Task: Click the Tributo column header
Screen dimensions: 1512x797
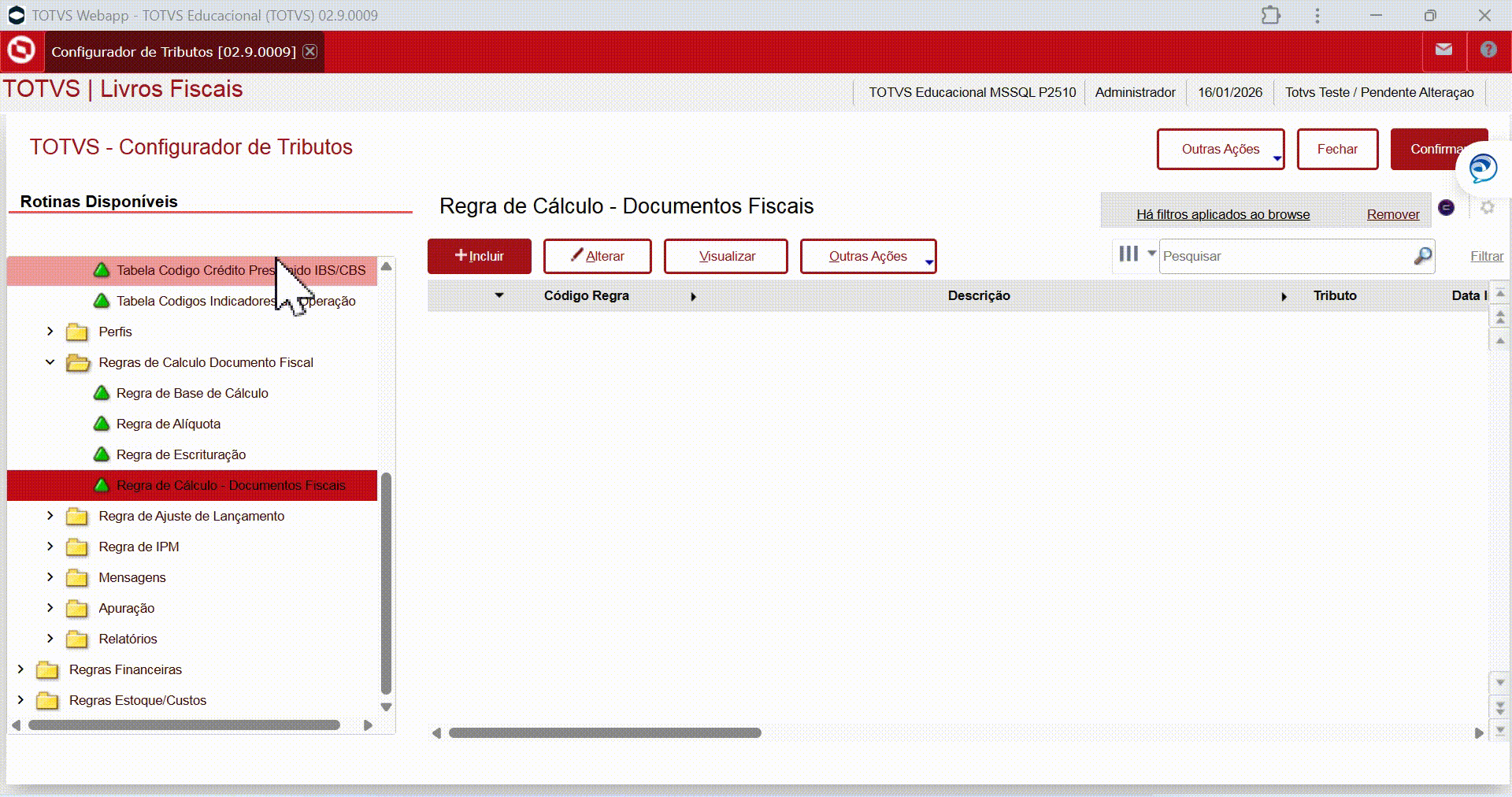Action: [x=1335, y=295]
